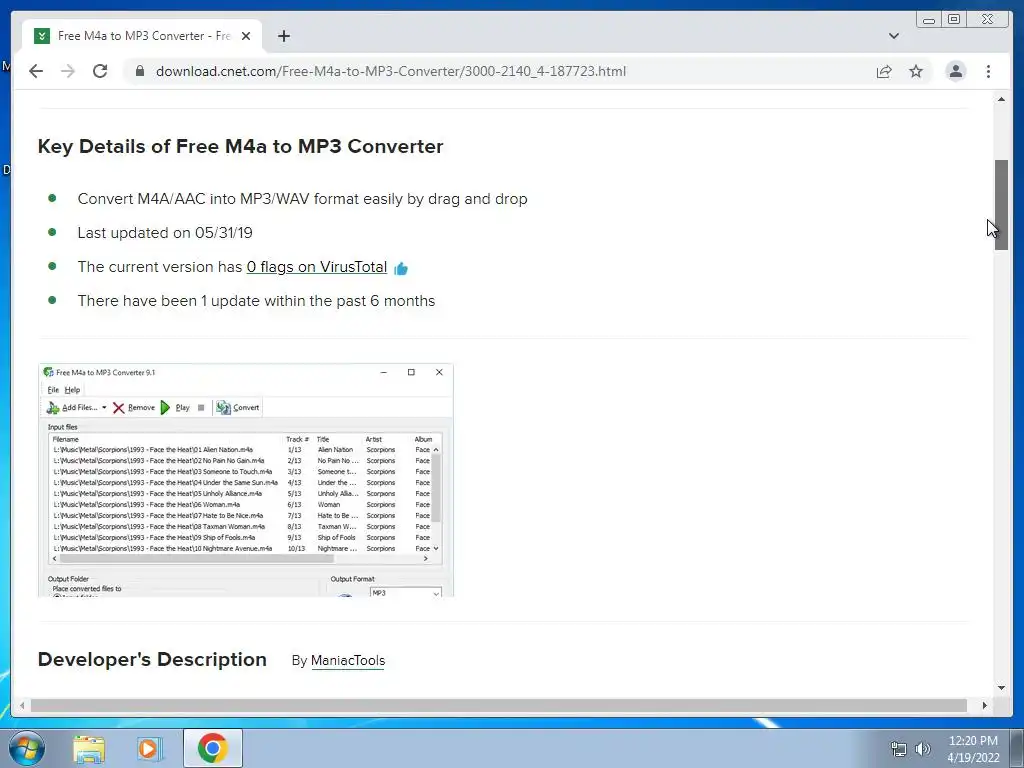Bookmark this page with the star icon
The image size is (1024, 768).
916,71
